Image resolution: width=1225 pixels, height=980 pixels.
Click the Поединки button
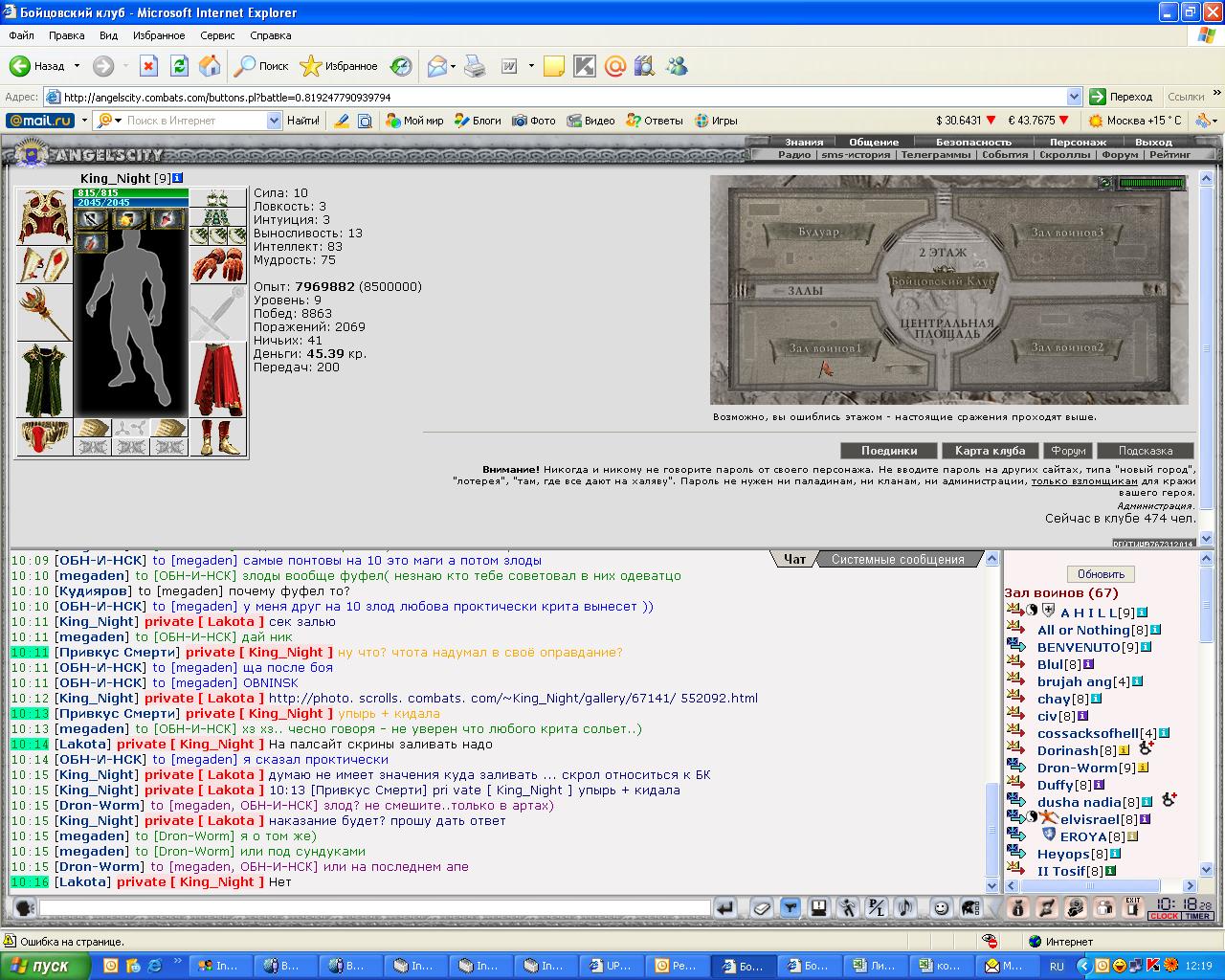889,451
